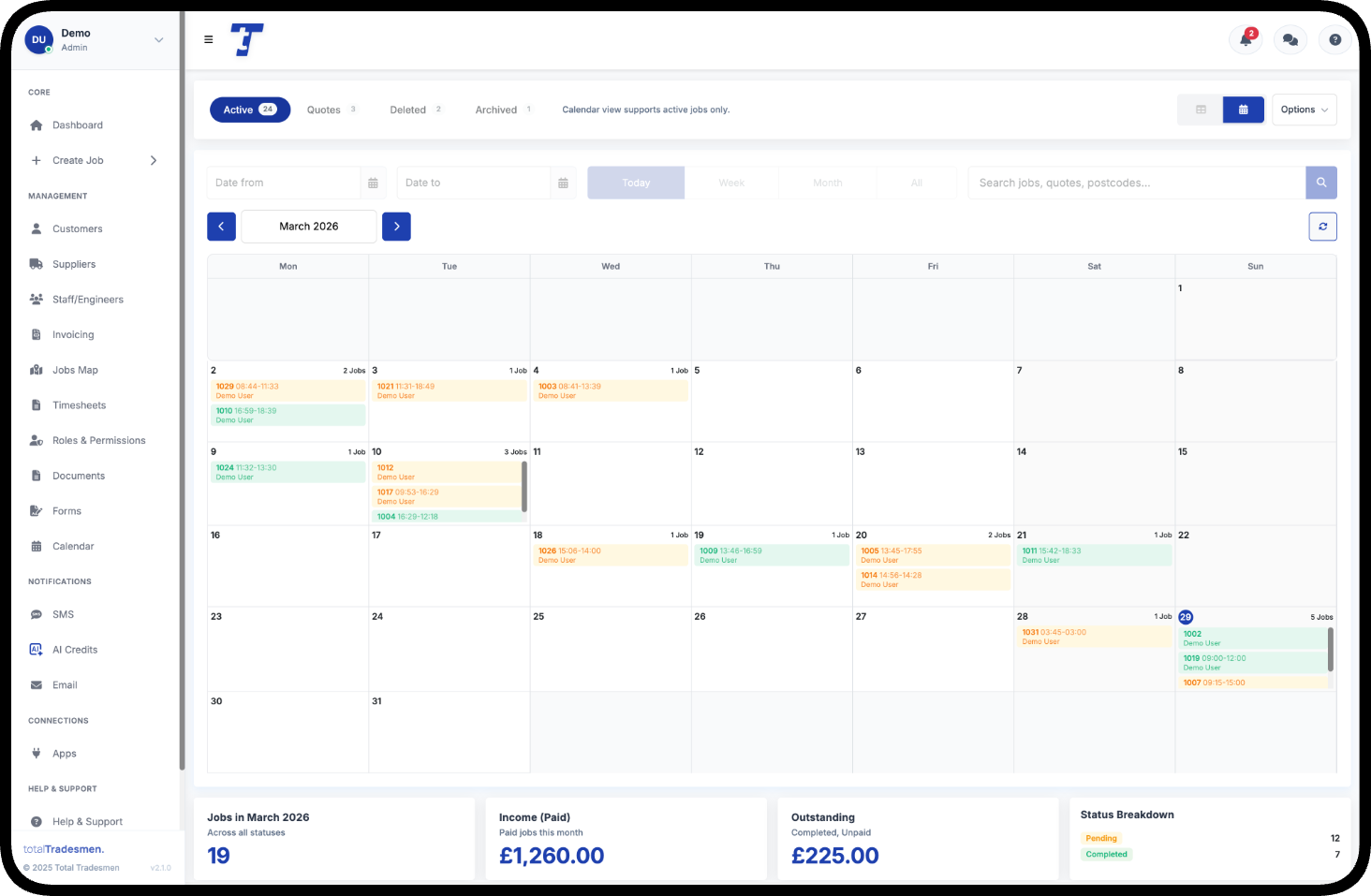Image resolution: width=1371 pixels, height=896 pixels.
Task: Open the chat messages icon
Action: pyautogui.click(x=1290, y=40)
